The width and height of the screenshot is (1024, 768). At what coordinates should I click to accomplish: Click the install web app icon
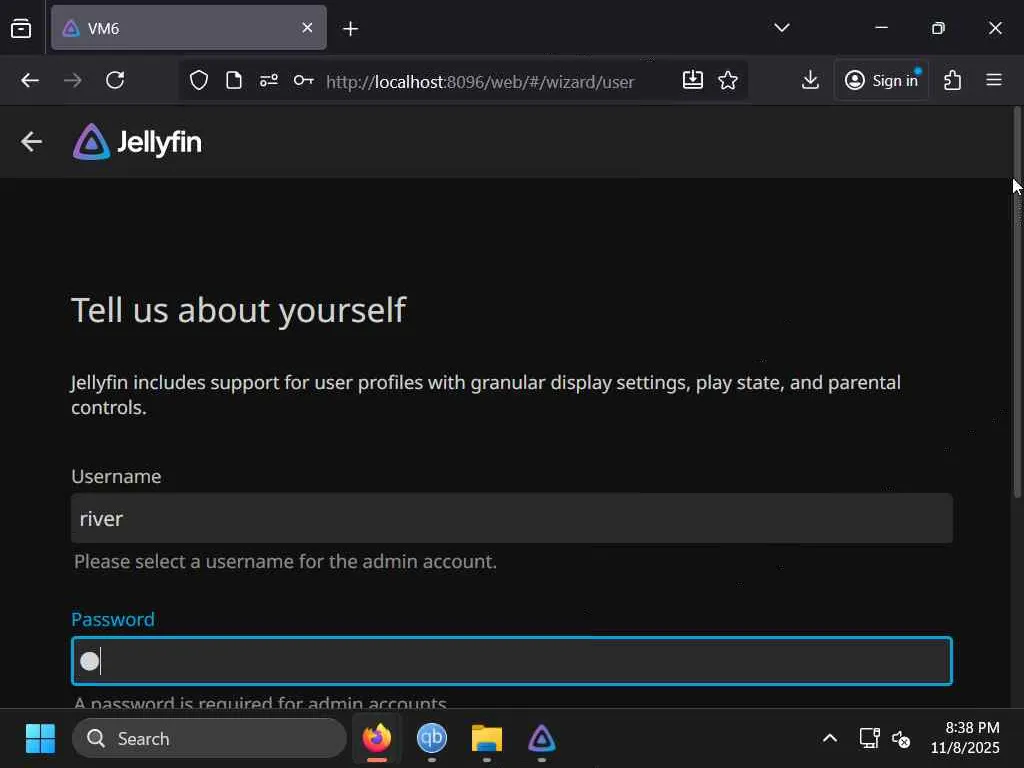pos(693,80)
